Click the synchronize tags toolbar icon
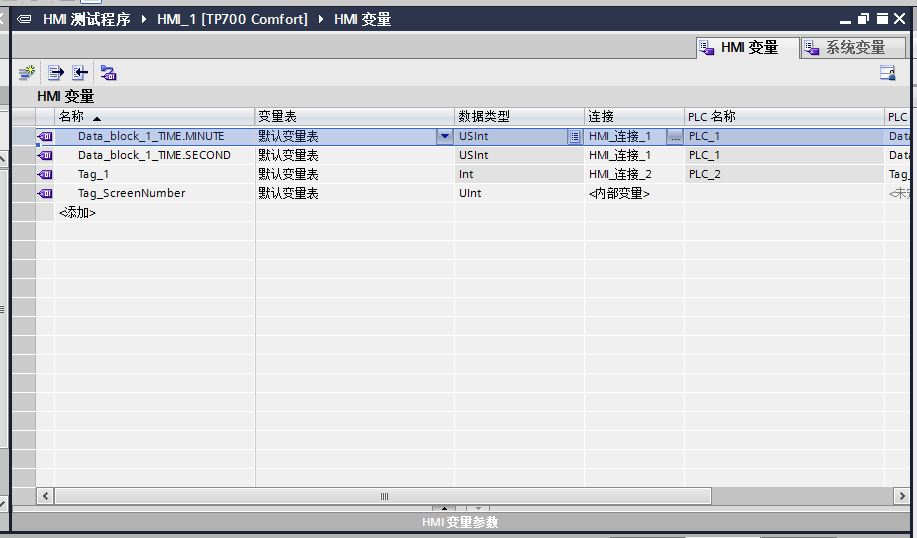 pyautogui.click(x=108, y=73)
